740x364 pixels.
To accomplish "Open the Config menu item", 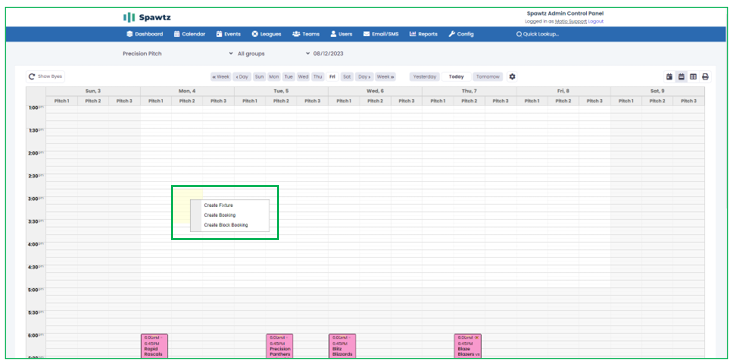I will tap(461, 34).
